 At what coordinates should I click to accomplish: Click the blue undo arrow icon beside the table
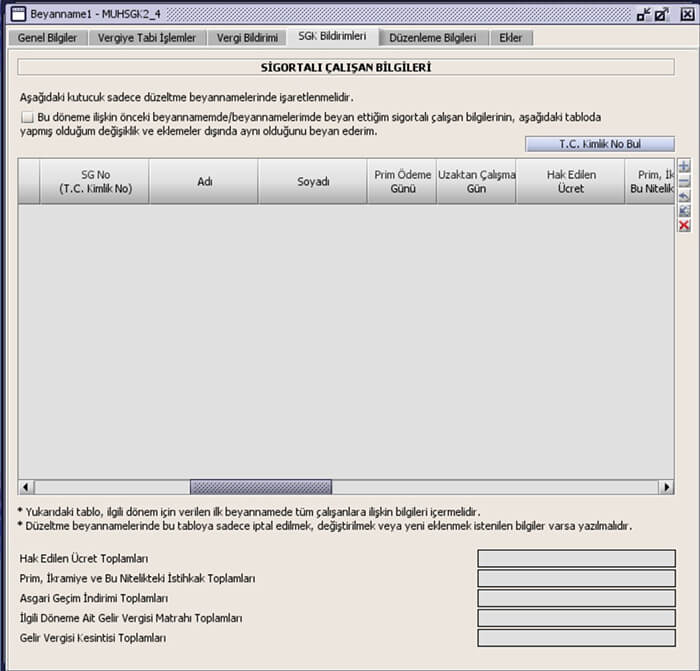(x=684, y=196)
